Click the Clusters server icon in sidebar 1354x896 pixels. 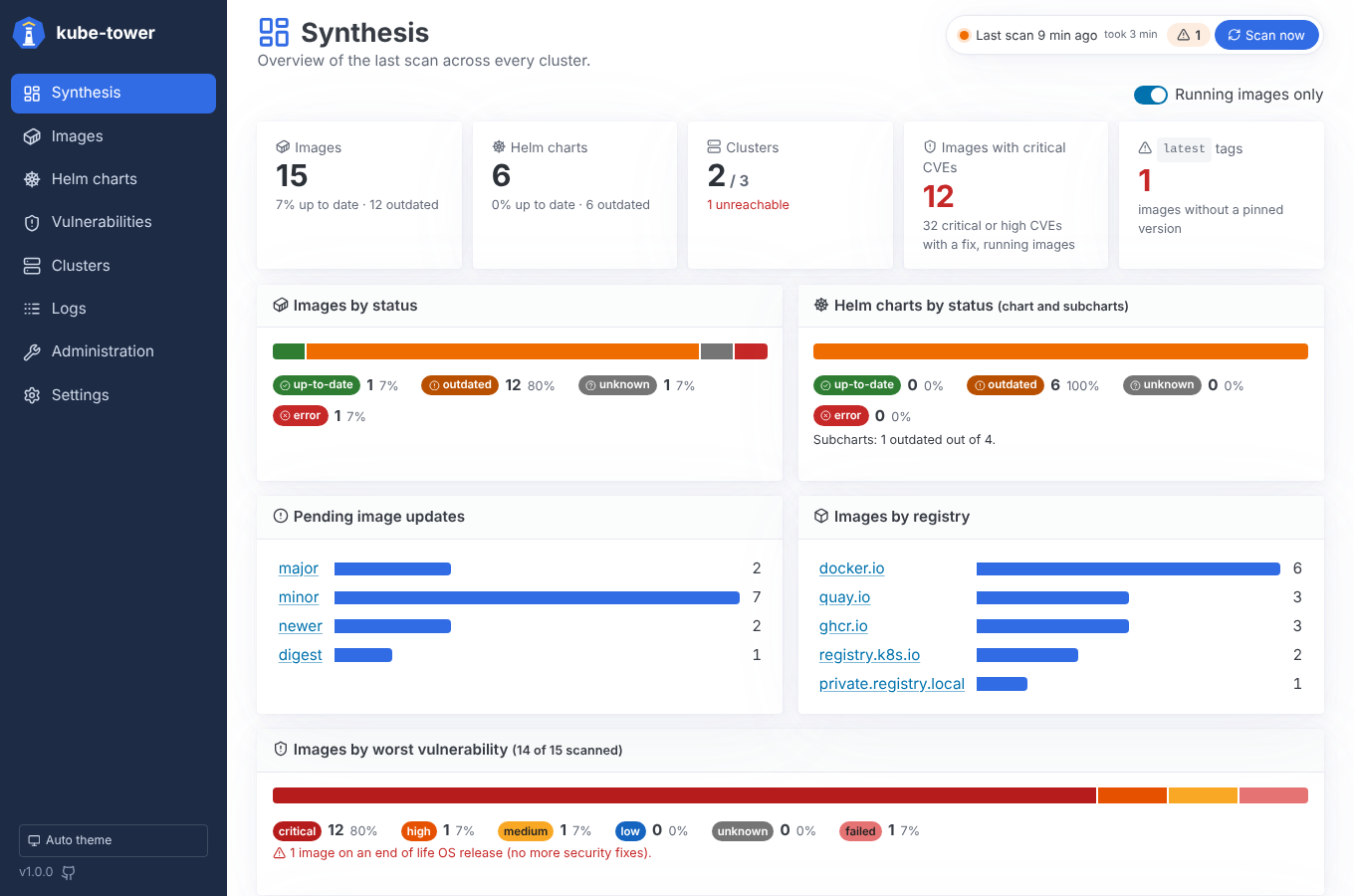coord(32,266)
